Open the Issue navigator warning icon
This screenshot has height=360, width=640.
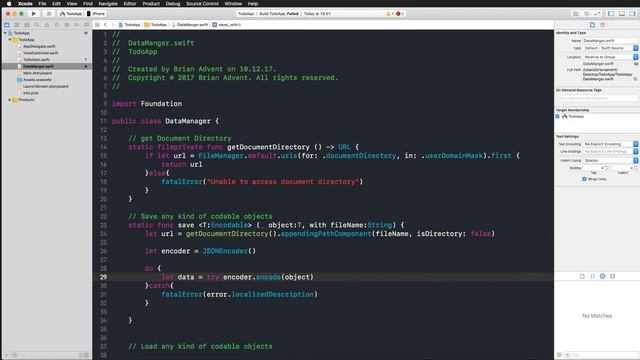(47, 25)
